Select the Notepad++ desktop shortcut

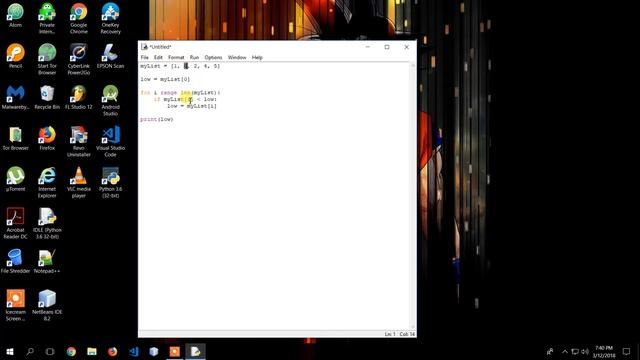coord(47,261)
